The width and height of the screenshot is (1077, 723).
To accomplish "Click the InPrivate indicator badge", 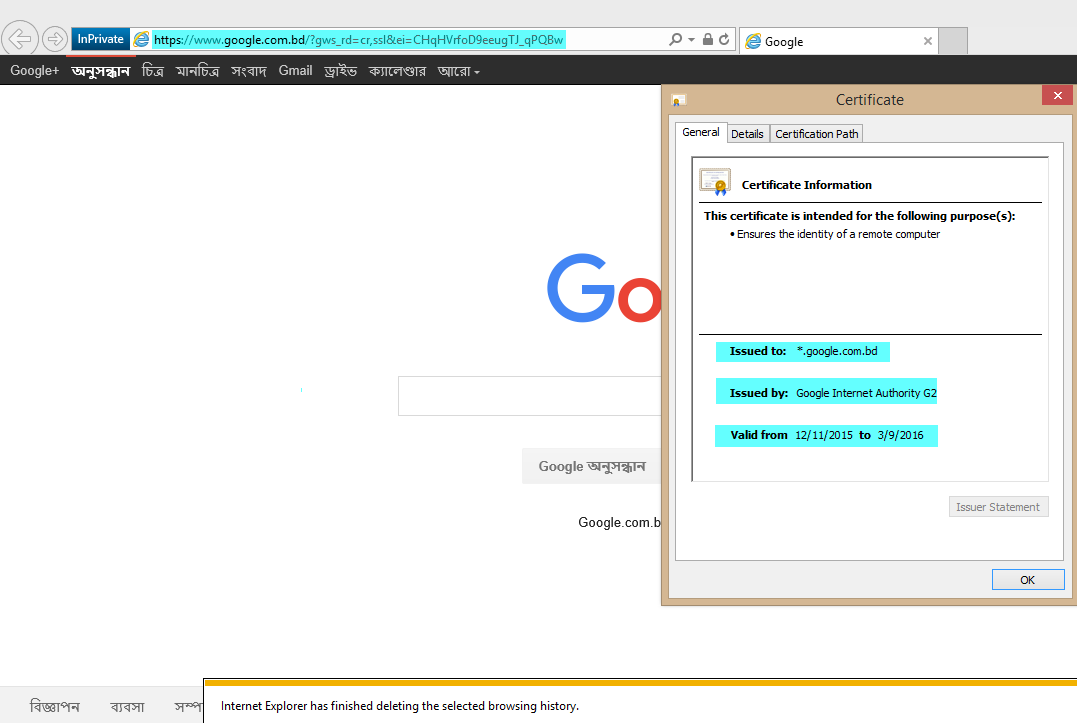I will point(100,39).
